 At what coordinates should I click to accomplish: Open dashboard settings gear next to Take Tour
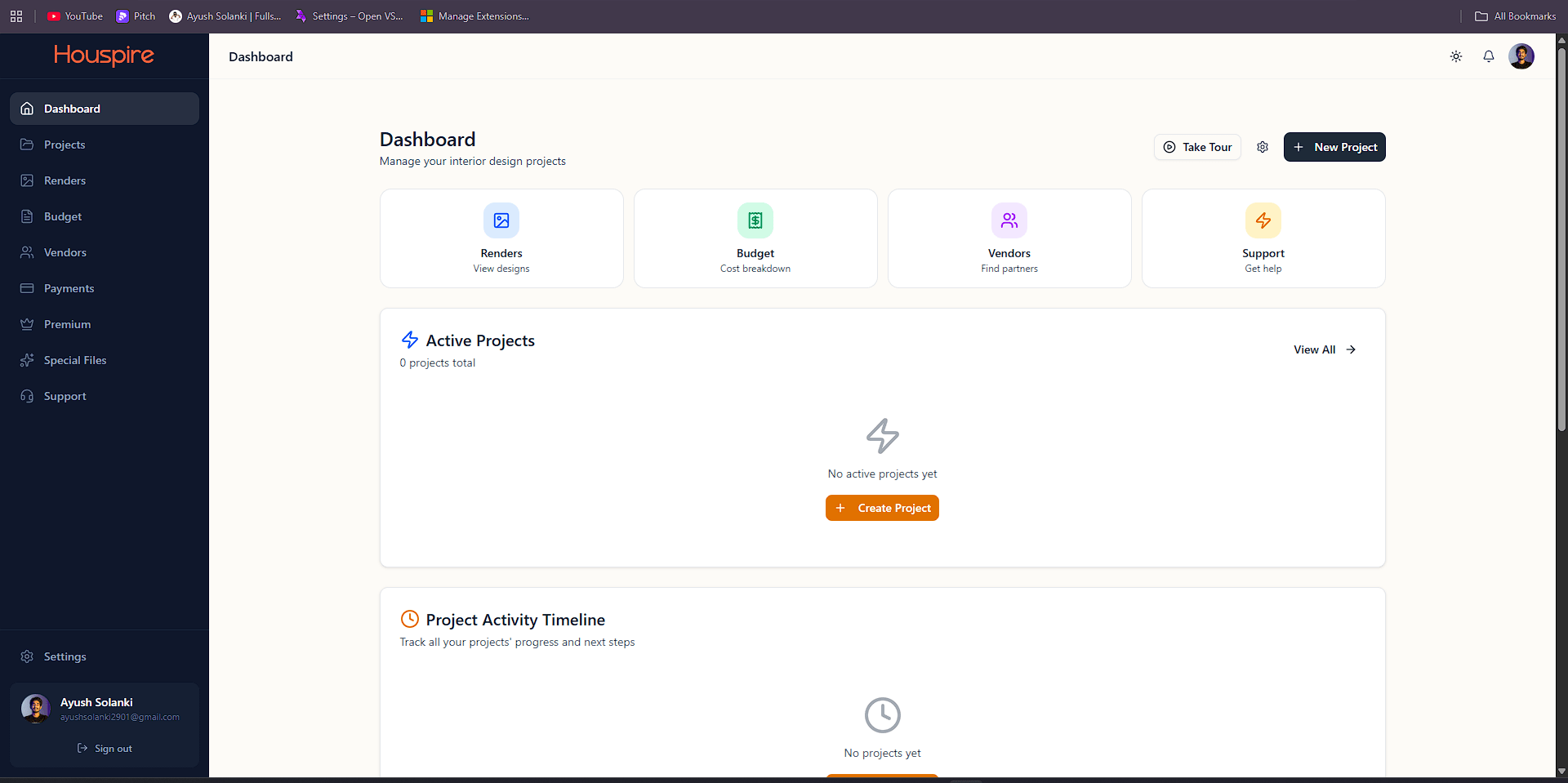[x=1263, y=147]
